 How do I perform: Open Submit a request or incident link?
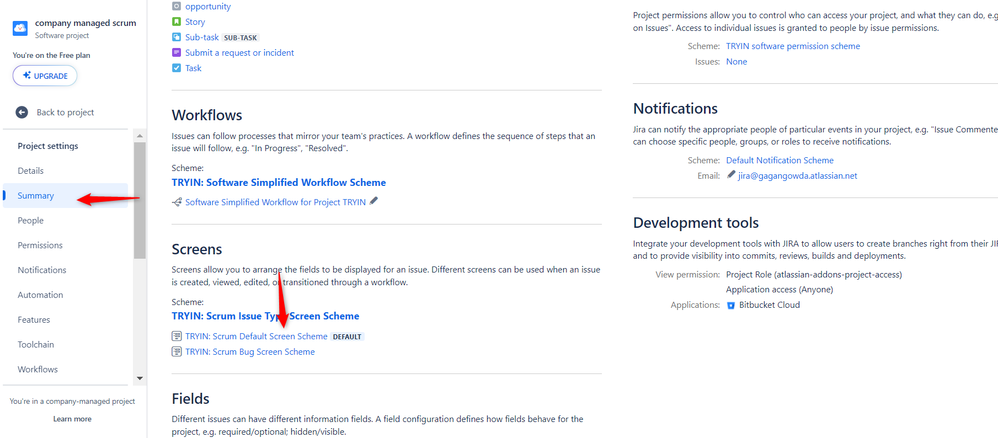point(239,52)
